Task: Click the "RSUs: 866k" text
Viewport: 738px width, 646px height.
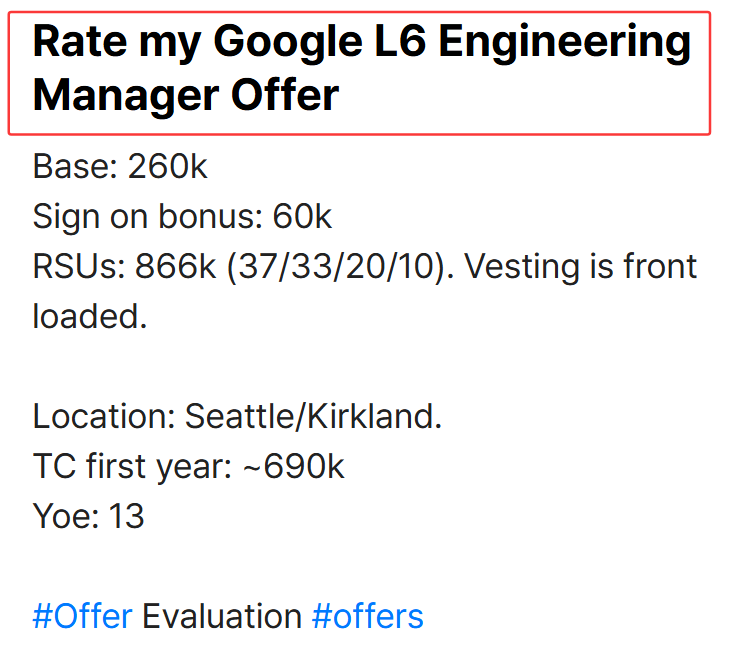Action: coord(124,266)
